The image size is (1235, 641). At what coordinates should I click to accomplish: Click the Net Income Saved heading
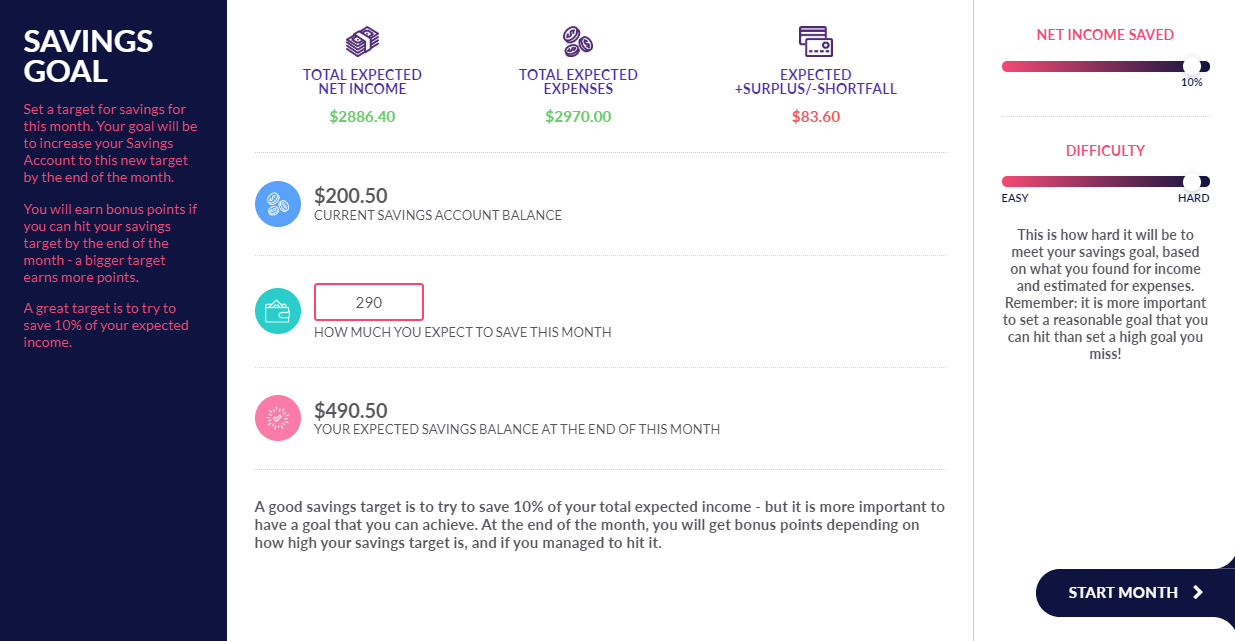click(x=1105, y=35)
